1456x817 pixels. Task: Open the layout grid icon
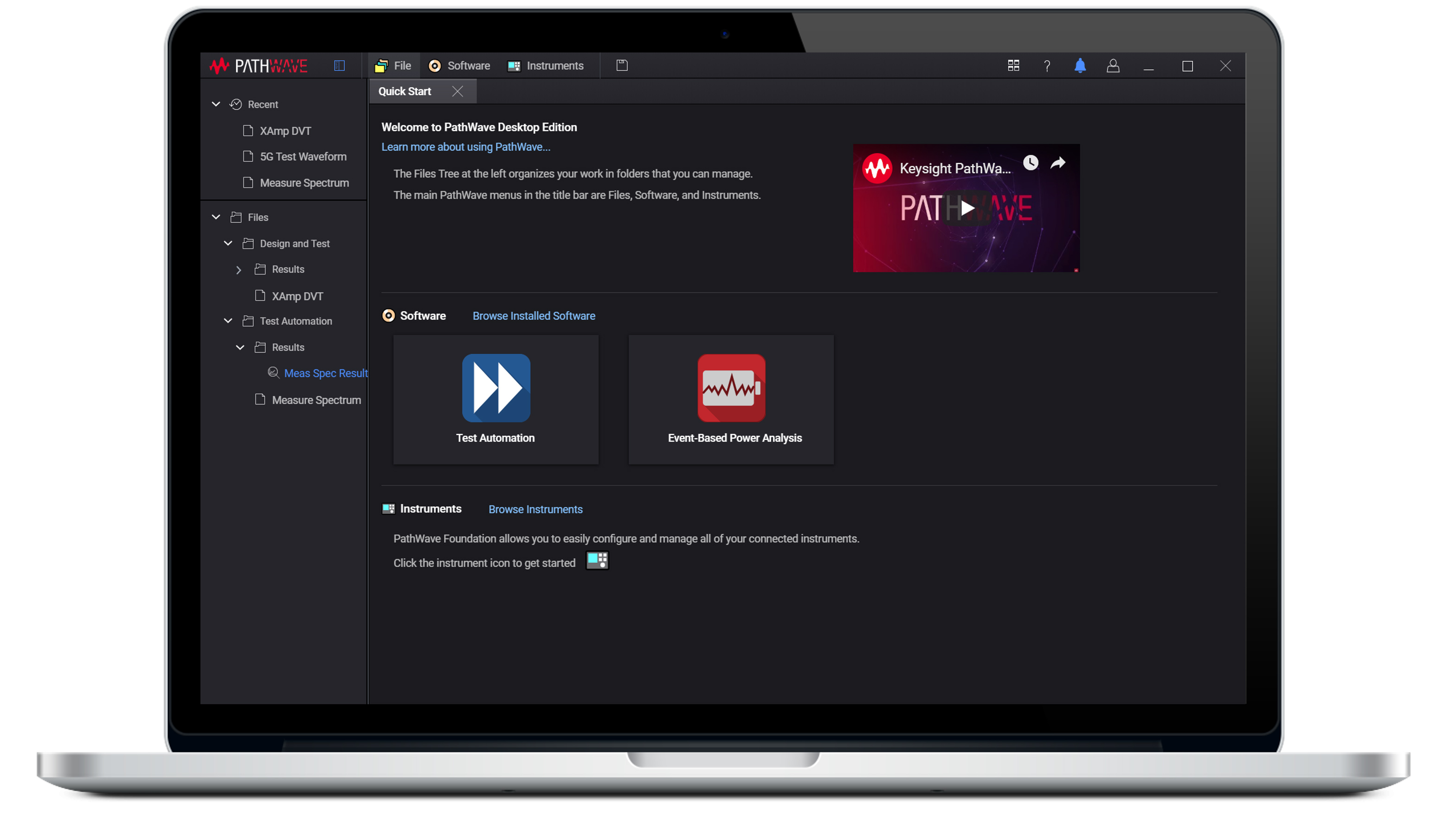pos(1013,65)
